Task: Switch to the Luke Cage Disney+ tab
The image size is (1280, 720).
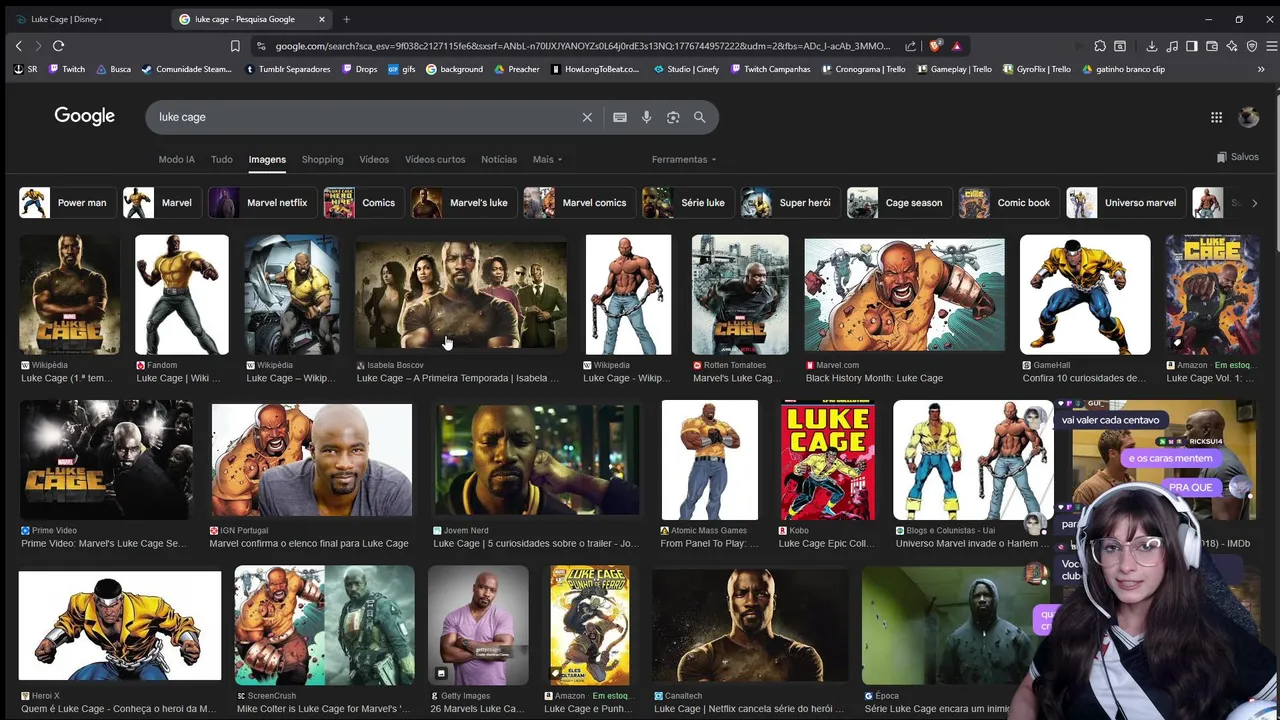Action: [x=84, y=19]
